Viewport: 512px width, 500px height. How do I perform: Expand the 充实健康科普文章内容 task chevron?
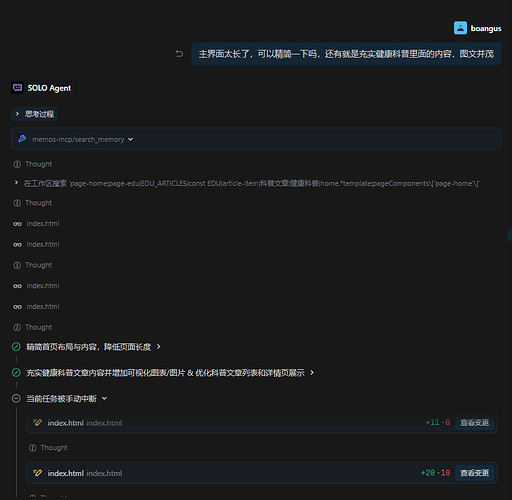[x=312, y=372]
